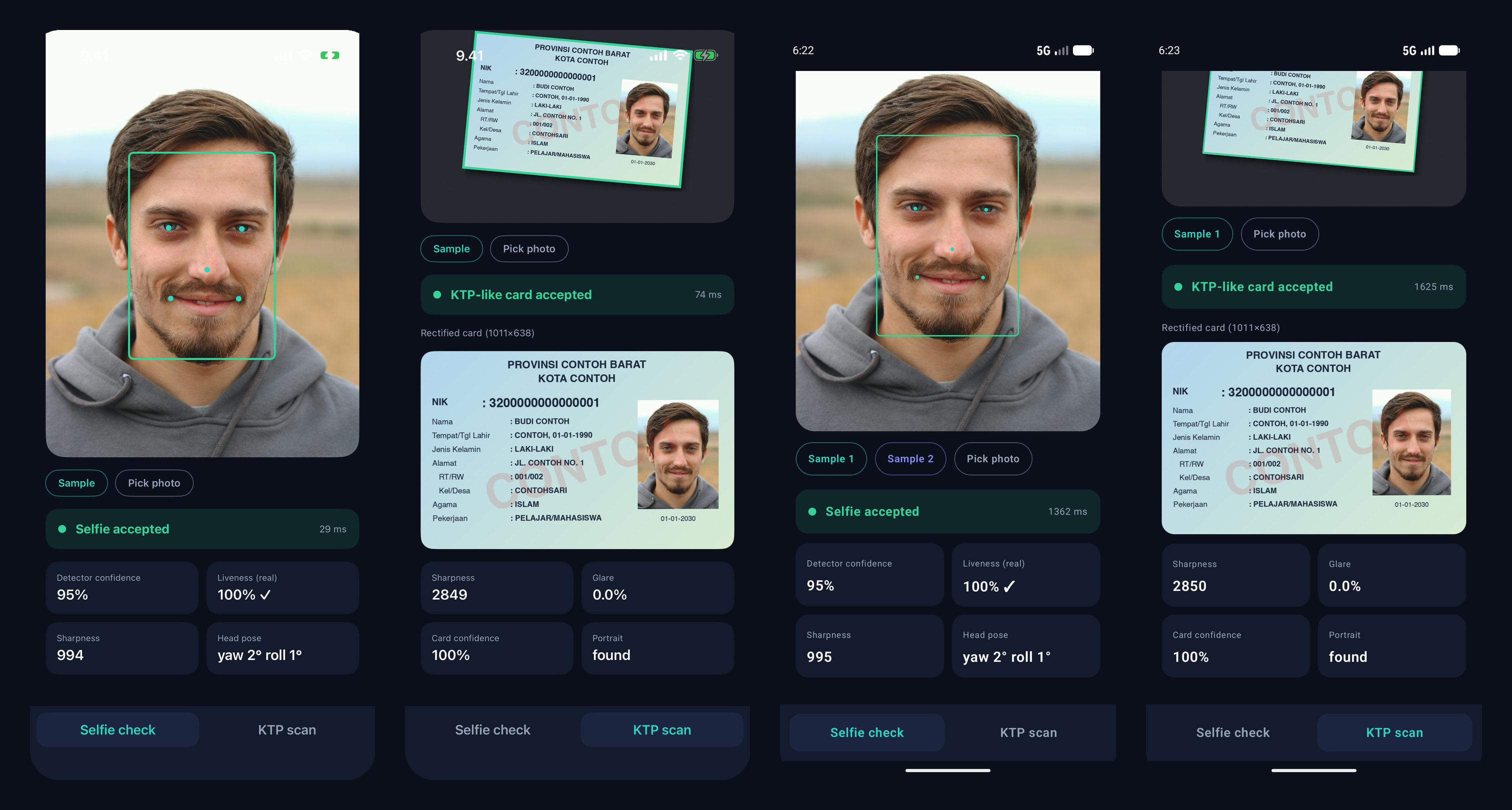This screenshot has height=810, width=1512.
Task: Tap the Wi-Fi icon over the tilted KTP card
Action: [680, 55]
